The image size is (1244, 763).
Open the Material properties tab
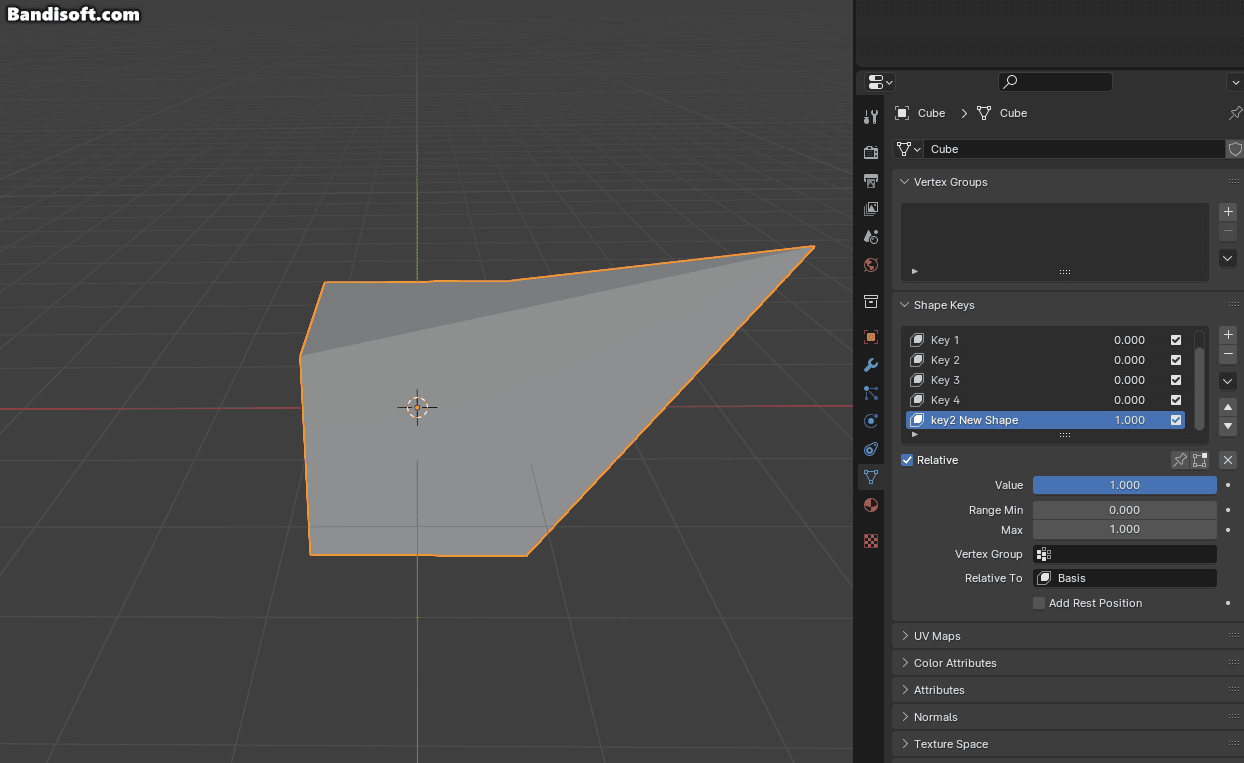[871, 505]
